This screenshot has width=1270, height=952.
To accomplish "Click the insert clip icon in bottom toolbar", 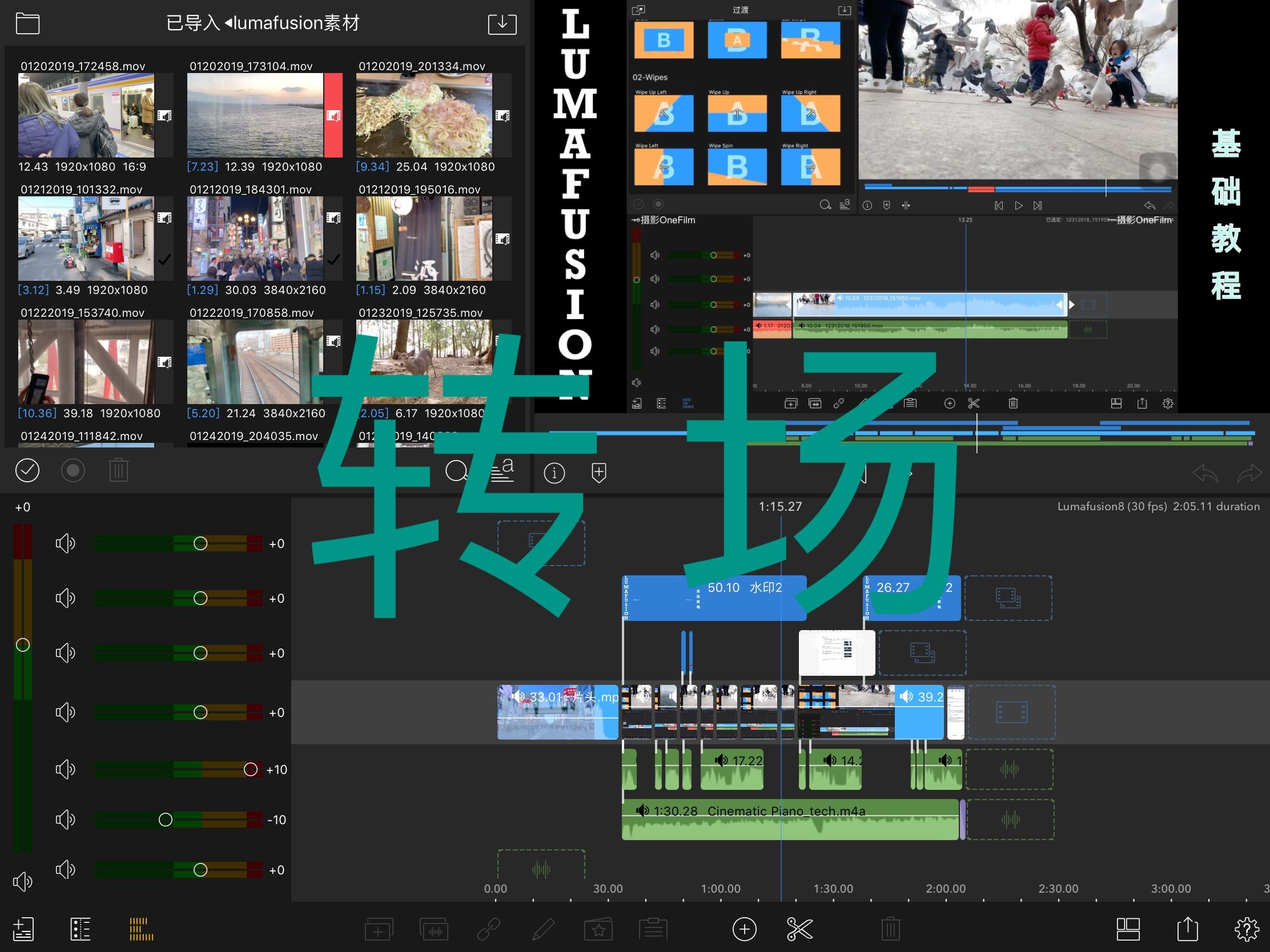I will (x=379, y=929).
